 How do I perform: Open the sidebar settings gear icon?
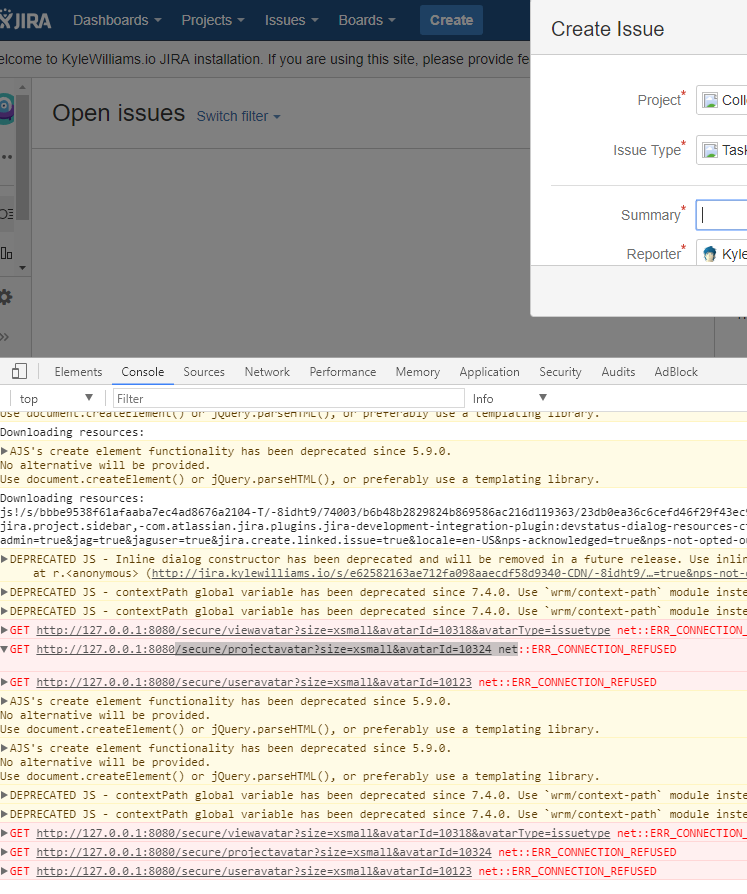pyautogui.click(x=5, y=297)
